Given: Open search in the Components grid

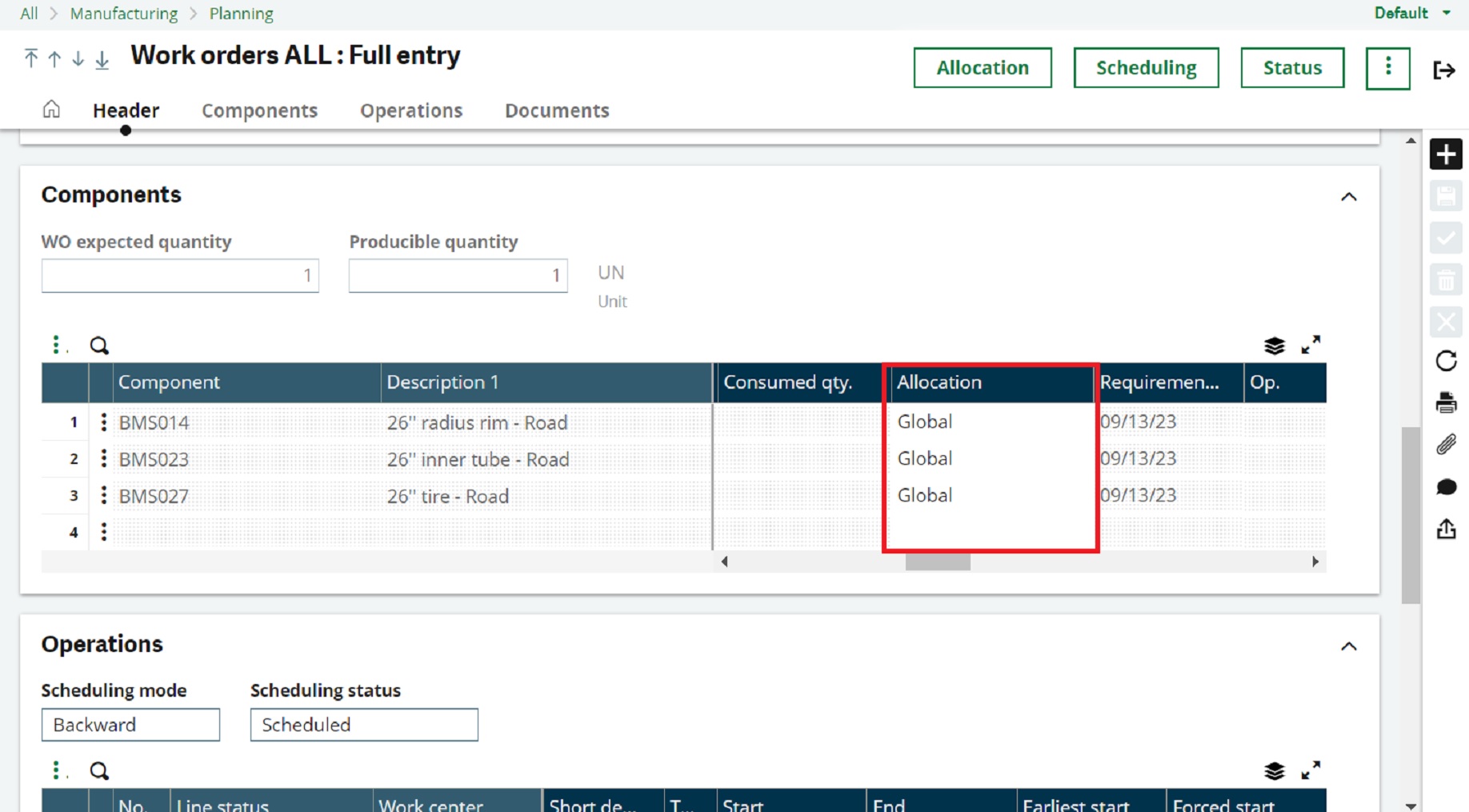Looking at the screenshot, I should pyautogui.click(x=99, y=345).
